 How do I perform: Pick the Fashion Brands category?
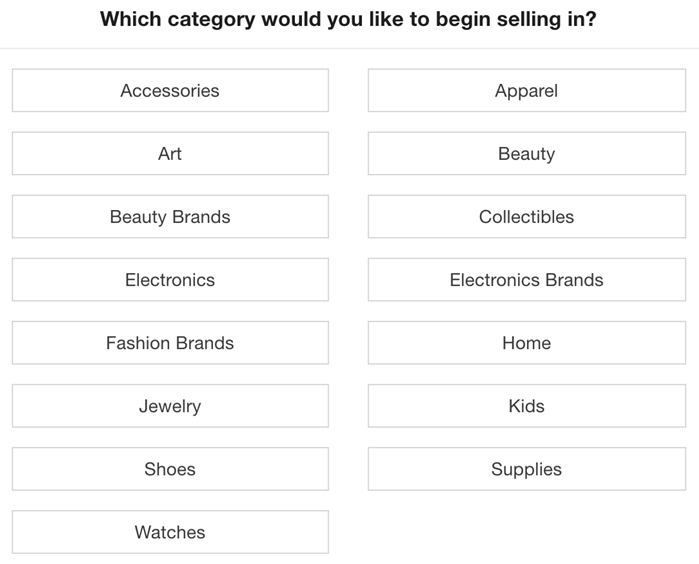[170, 343]
